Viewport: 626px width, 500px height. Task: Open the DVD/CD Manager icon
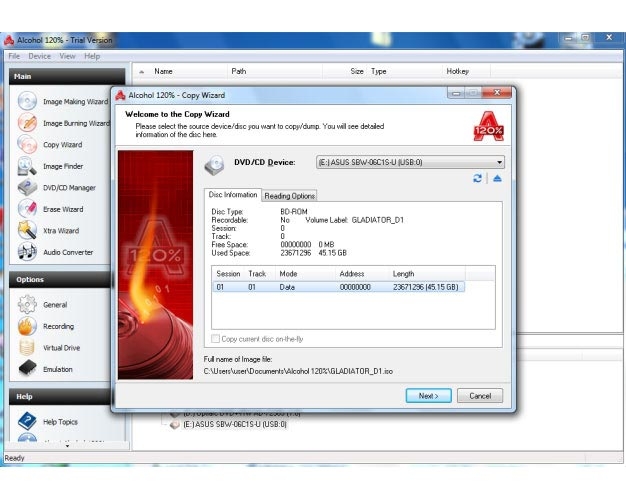[x=27, y=187]
